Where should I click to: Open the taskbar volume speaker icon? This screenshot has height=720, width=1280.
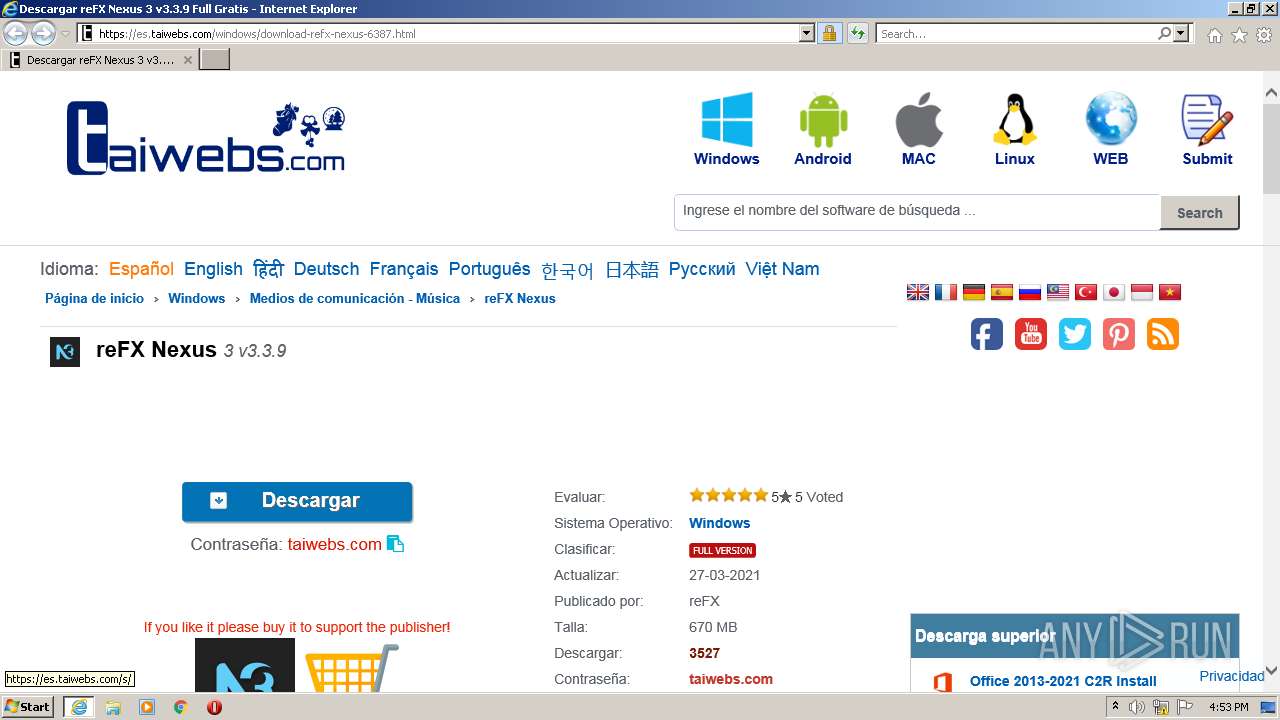pos(1138,707)
